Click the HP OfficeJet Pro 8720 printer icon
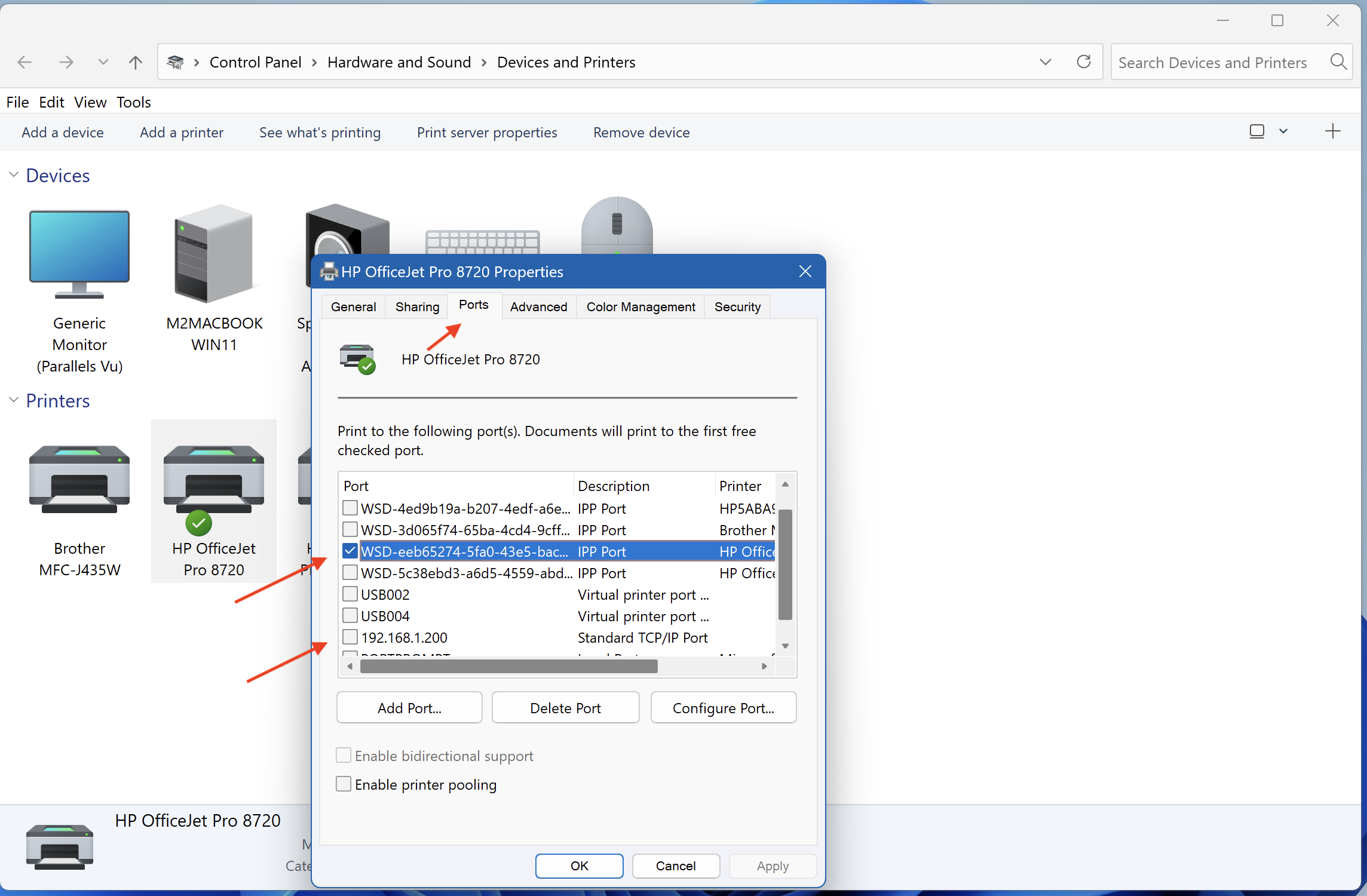 pos(213,479)
